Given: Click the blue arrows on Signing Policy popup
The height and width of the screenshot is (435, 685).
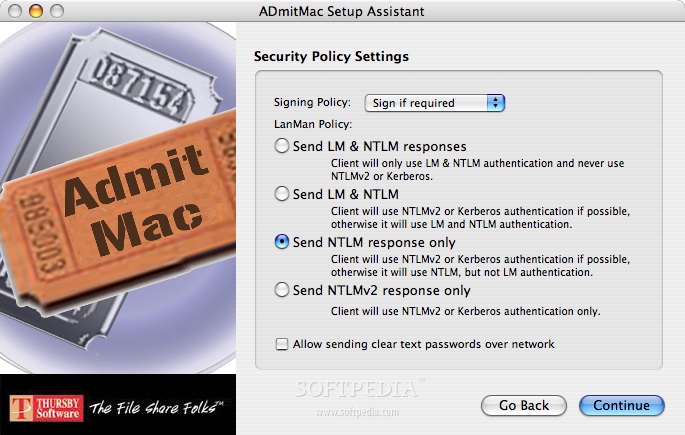Looking at the screenshot, I should click(496, 103).
